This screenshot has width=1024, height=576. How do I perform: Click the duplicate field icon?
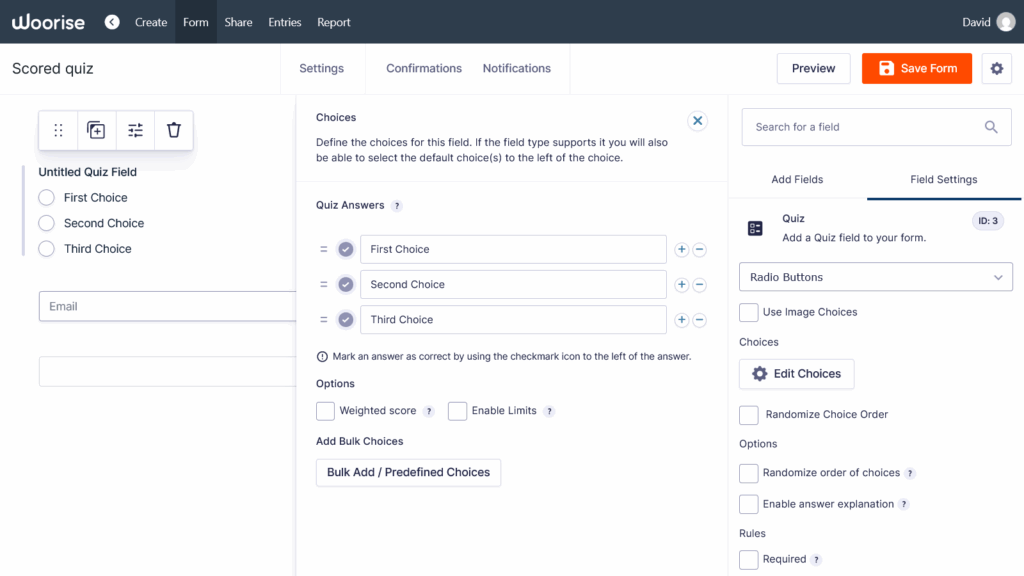(96, 130)
